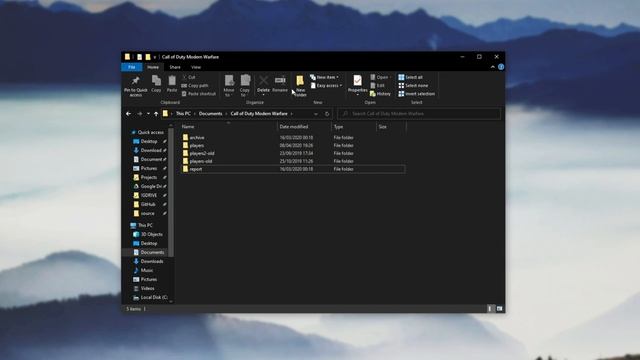Open Videos in navigation pane
Viewport: 640px width, 360px height.
coord(144,288)
